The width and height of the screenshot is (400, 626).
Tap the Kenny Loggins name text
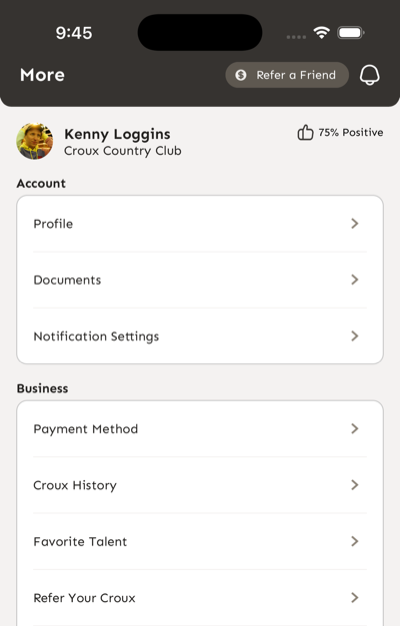(x=117, y=134)
